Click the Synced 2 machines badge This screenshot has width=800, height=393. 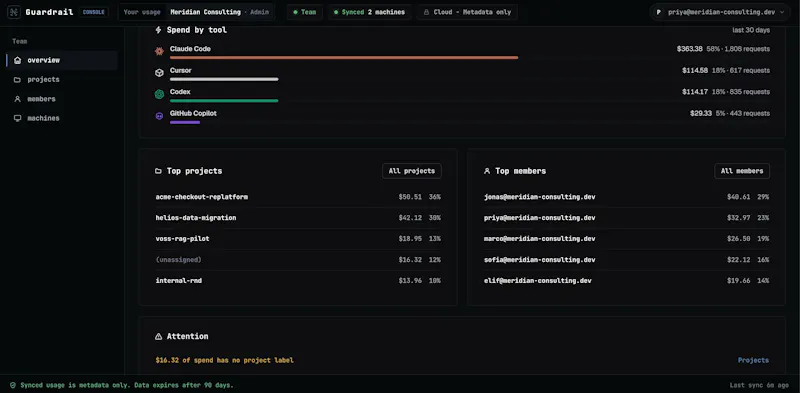coord(369,12)
